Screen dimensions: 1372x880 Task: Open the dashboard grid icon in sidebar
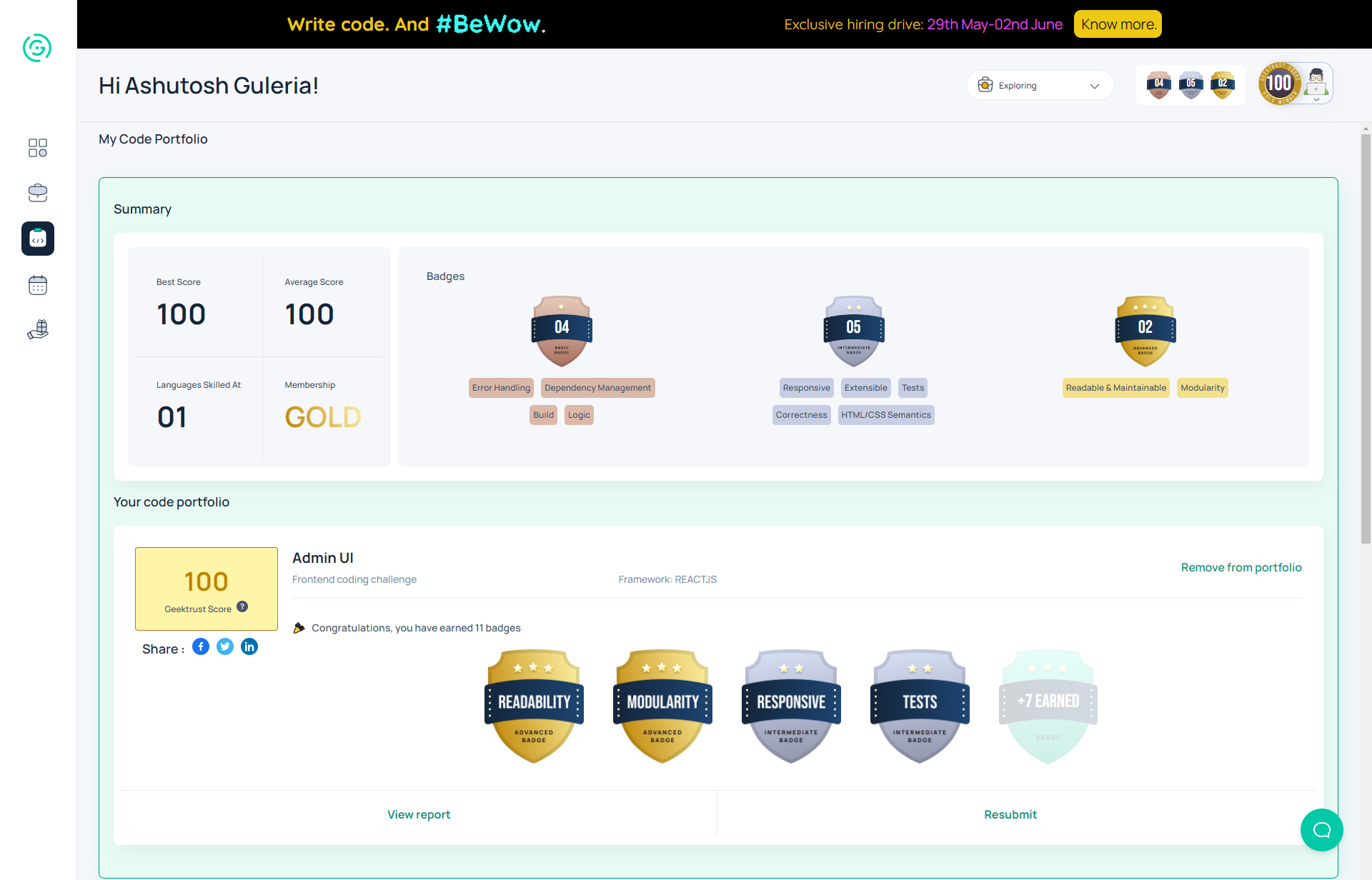(x=38, y=148)
